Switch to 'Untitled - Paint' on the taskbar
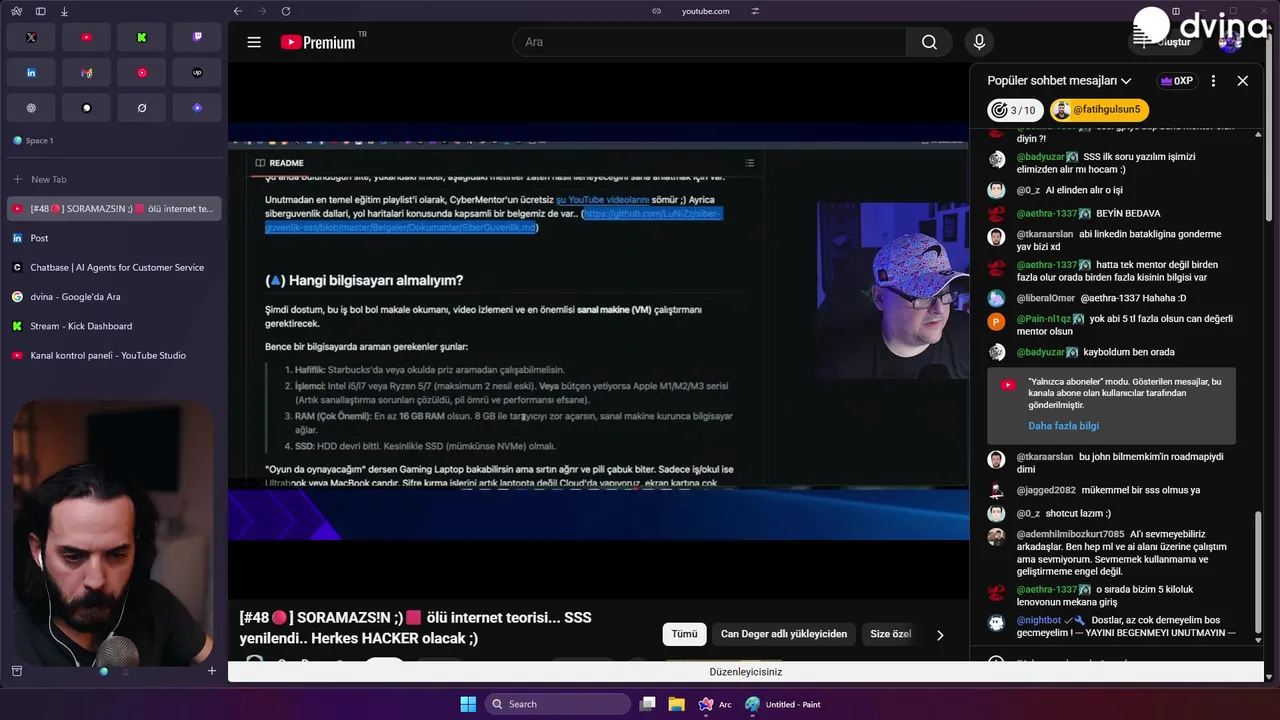Image resolution: width=1280 pixels, height=720 pixels. pyautogui.click(x=783, y=704)
